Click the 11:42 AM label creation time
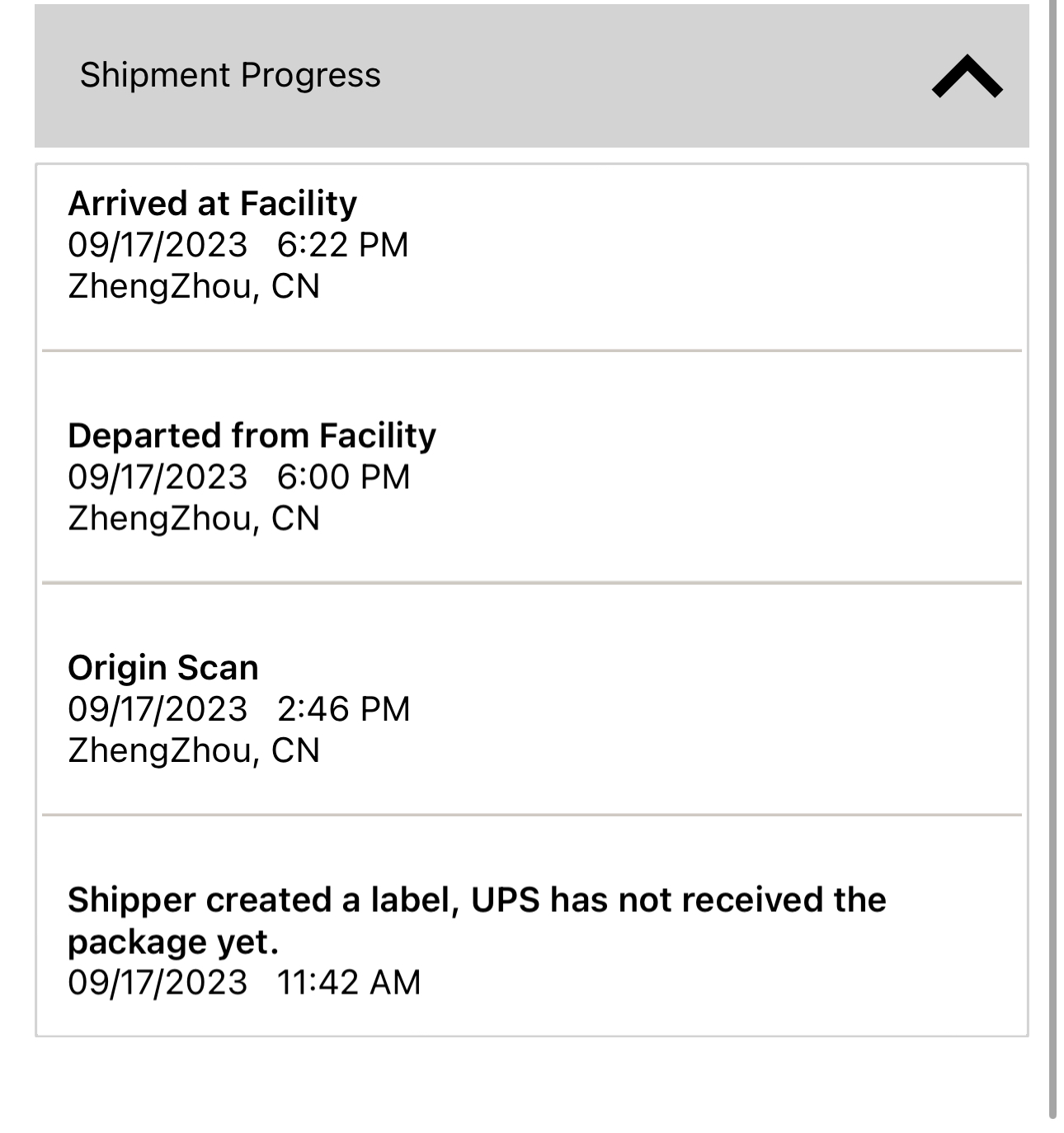 (349, 982)
